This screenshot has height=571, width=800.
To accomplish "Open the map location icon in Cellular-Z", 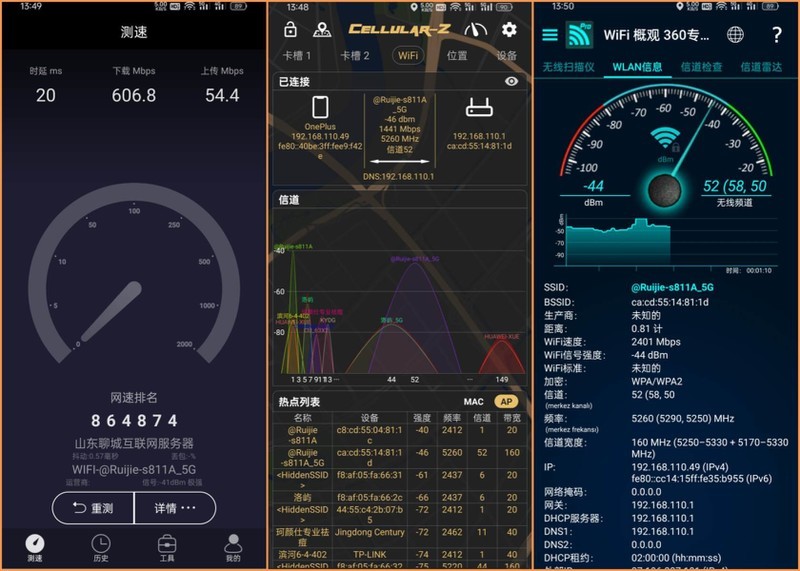I will 321,30.
